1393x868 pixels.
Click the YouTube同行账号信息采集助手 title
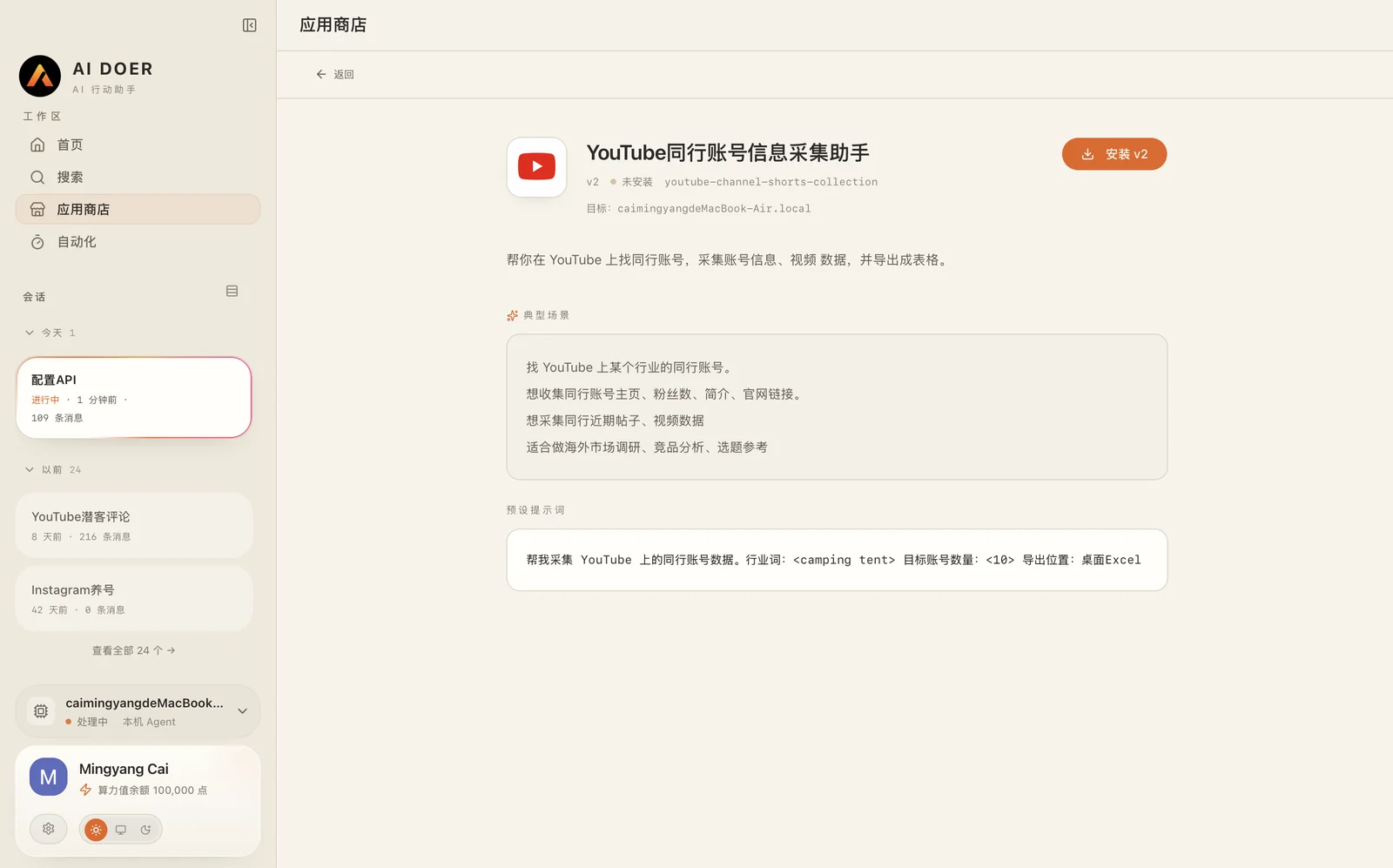tap(728, 153)
